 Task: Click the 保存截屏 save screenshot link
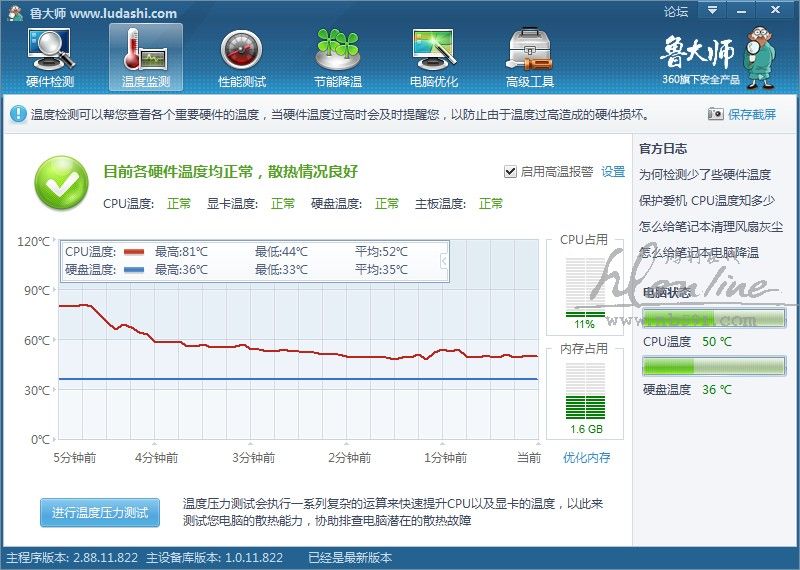point(752,114)
